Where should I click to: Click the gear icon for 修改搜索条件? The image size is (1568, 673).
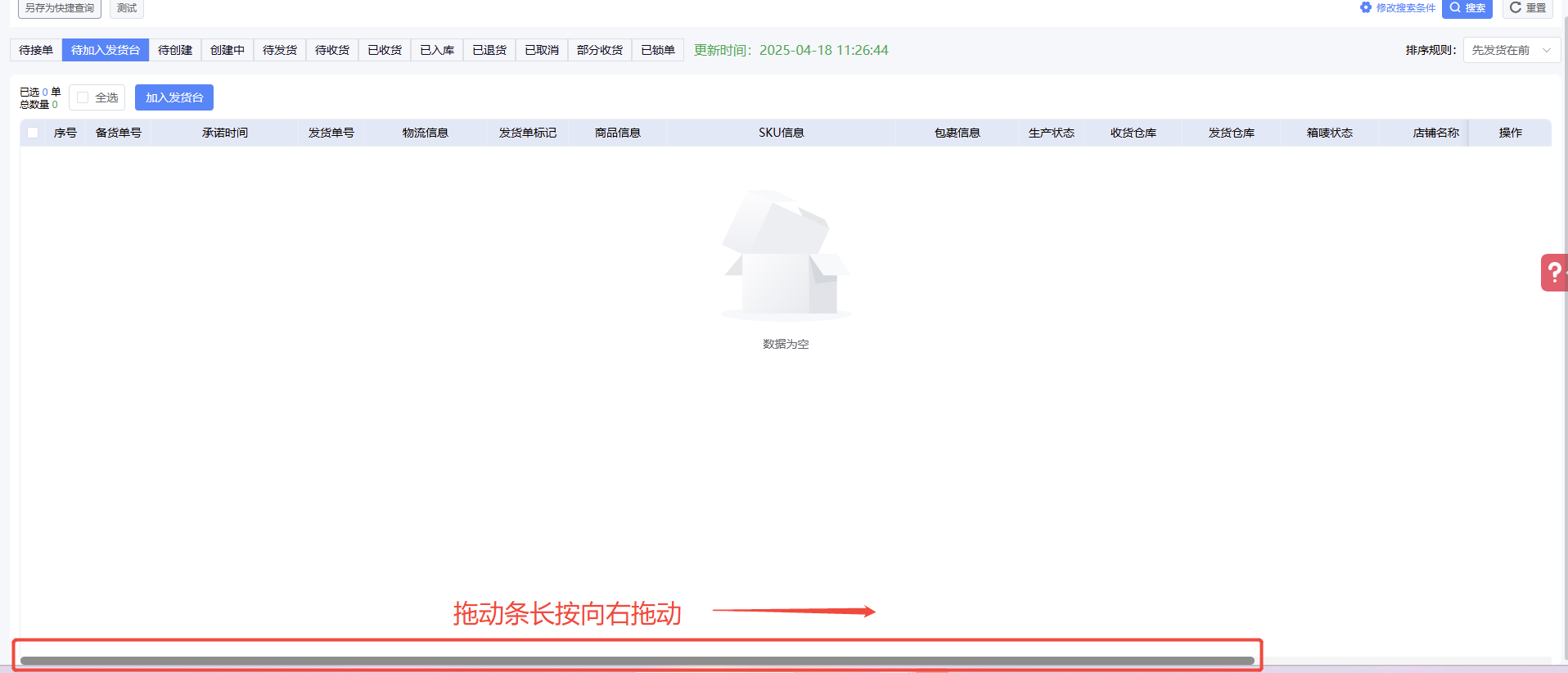pyautogui.click(x=1366, y=7)
